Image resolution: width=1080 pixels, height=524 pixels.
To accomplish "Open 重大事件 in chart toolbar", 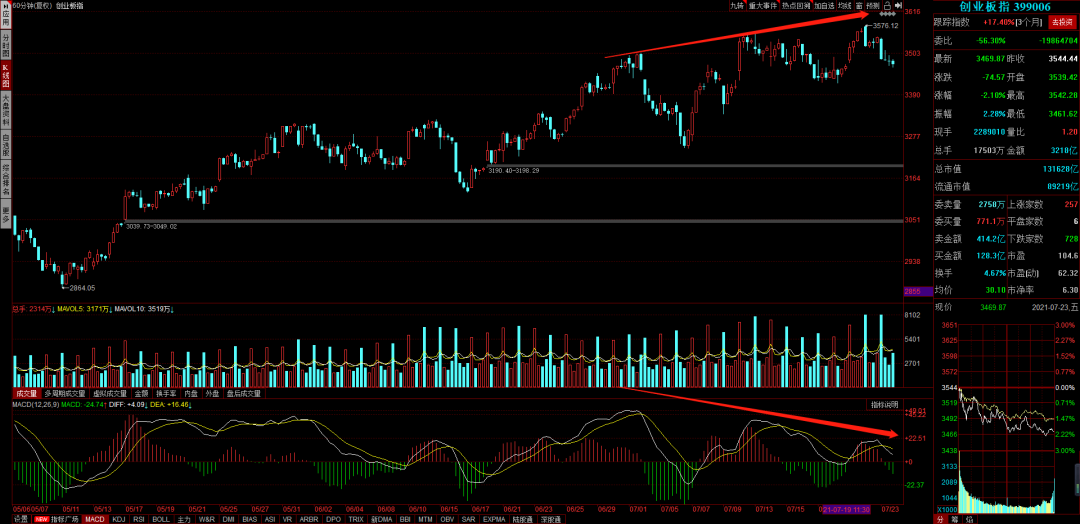I will [x=763, y=6].
